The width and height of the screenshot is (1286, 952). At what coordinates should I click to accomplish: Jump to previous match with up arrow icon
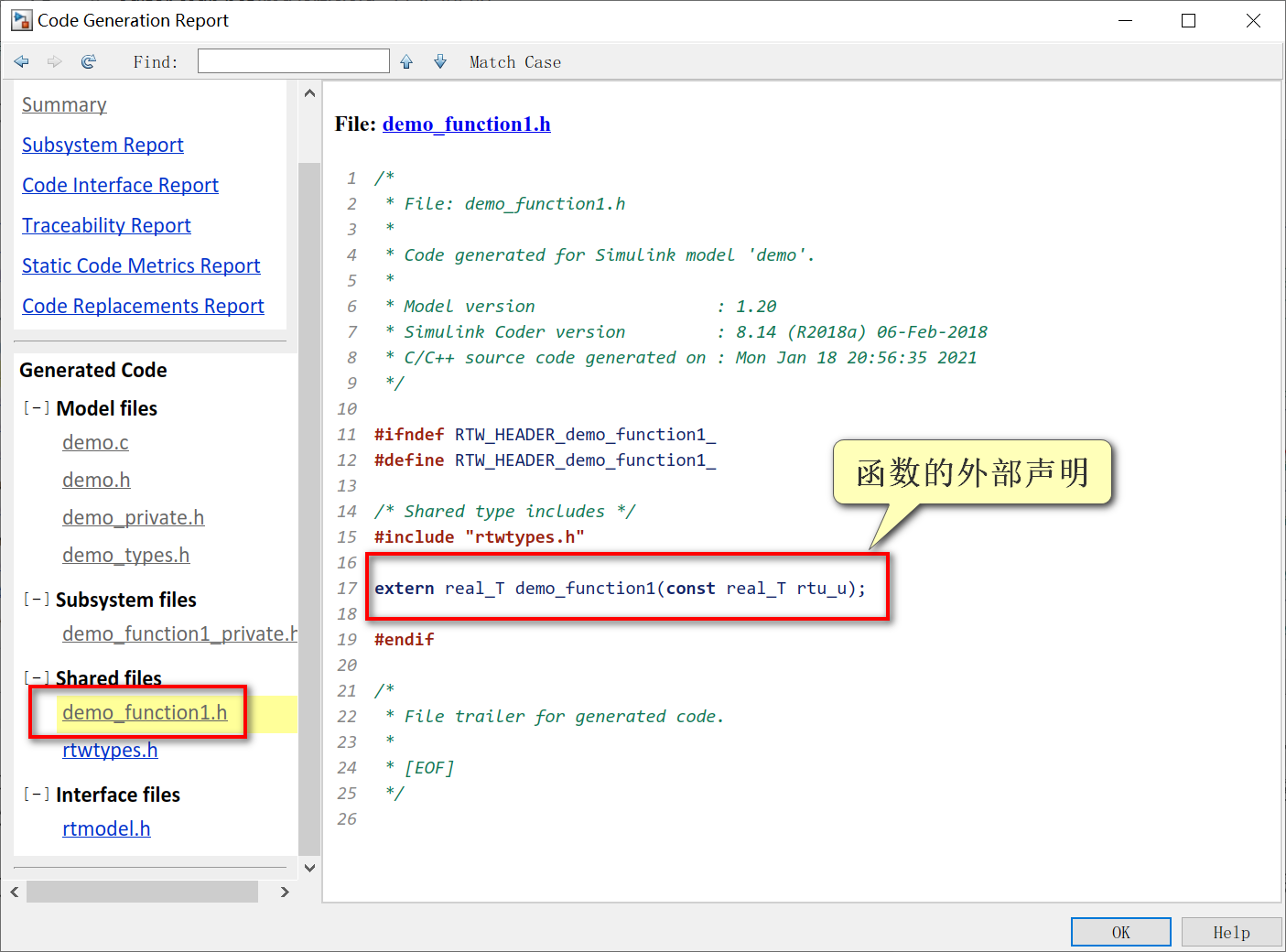tap(405, 60)
